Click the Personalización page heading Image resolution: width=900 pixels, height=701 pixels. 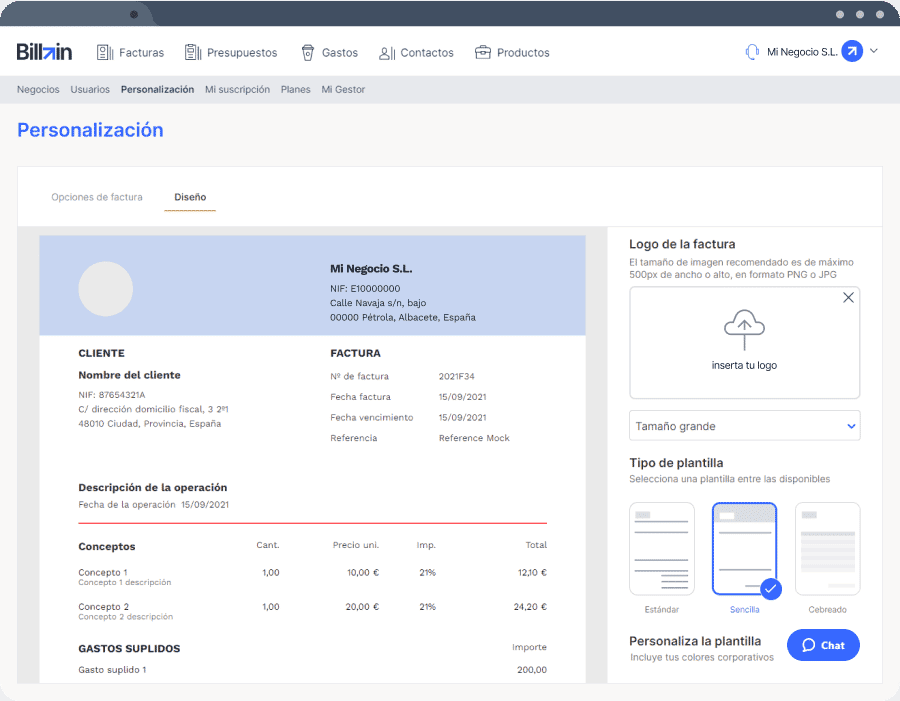(90, 130)
